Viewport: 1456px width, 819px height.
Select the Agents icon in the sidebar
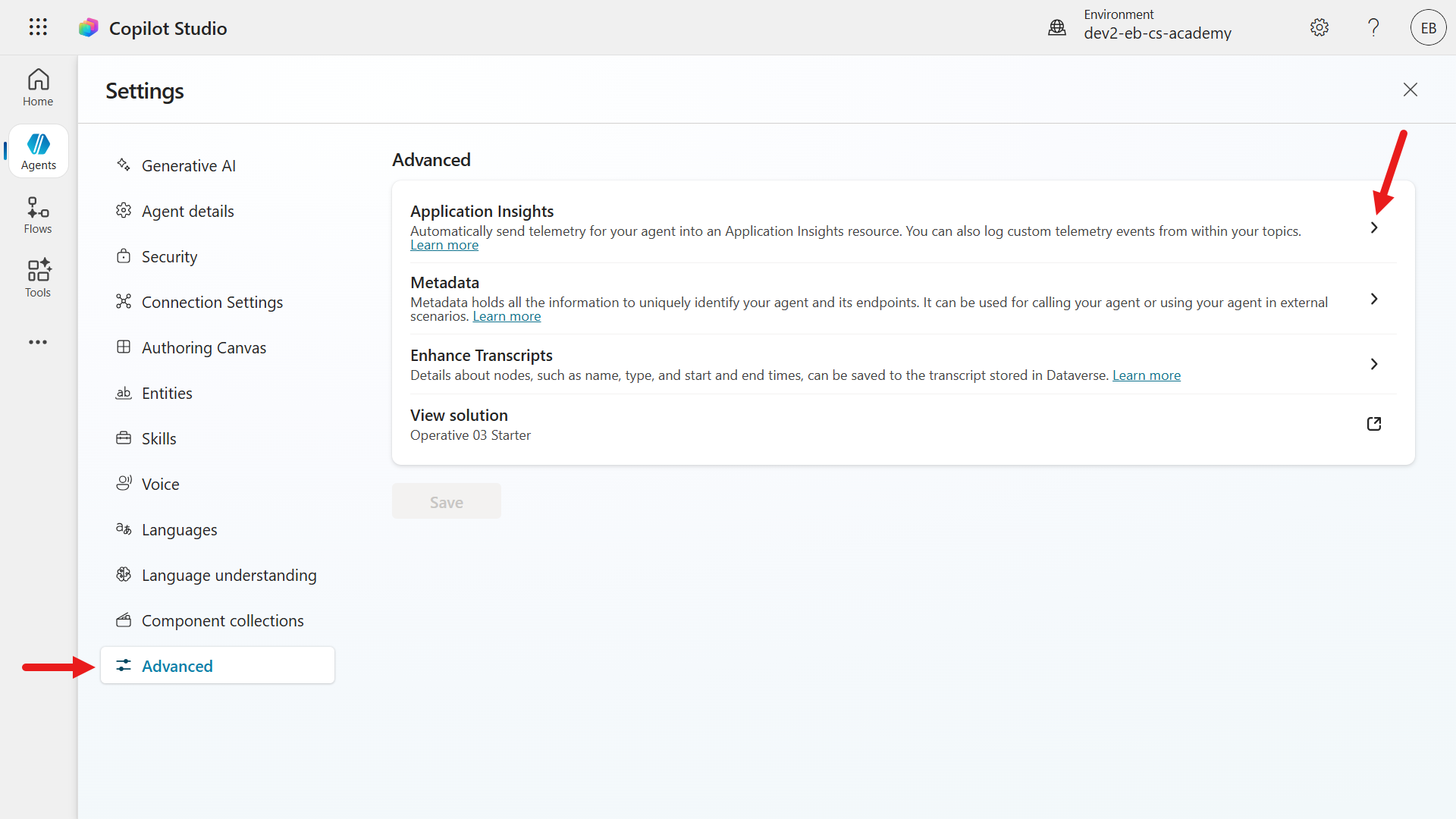[38, 150]
